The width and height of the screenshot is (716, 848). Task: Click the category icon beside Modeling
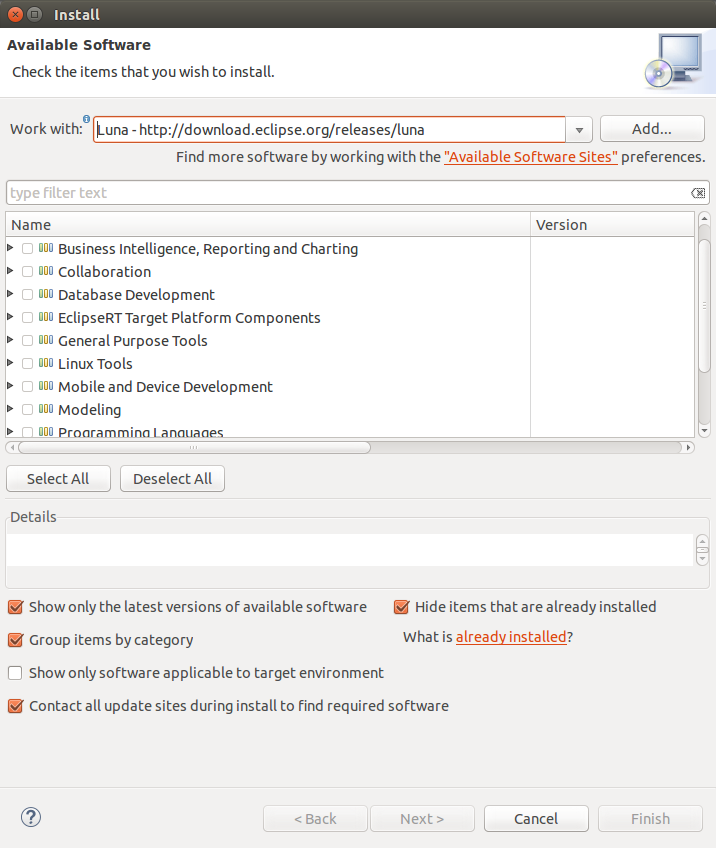(46, 409)
